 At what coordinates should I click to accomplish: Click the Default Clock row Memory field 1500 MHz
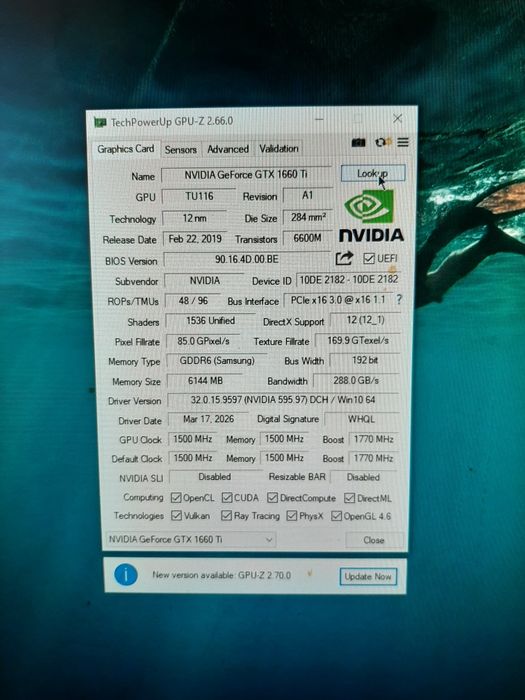pyautogui.click(x=284, y=458)
